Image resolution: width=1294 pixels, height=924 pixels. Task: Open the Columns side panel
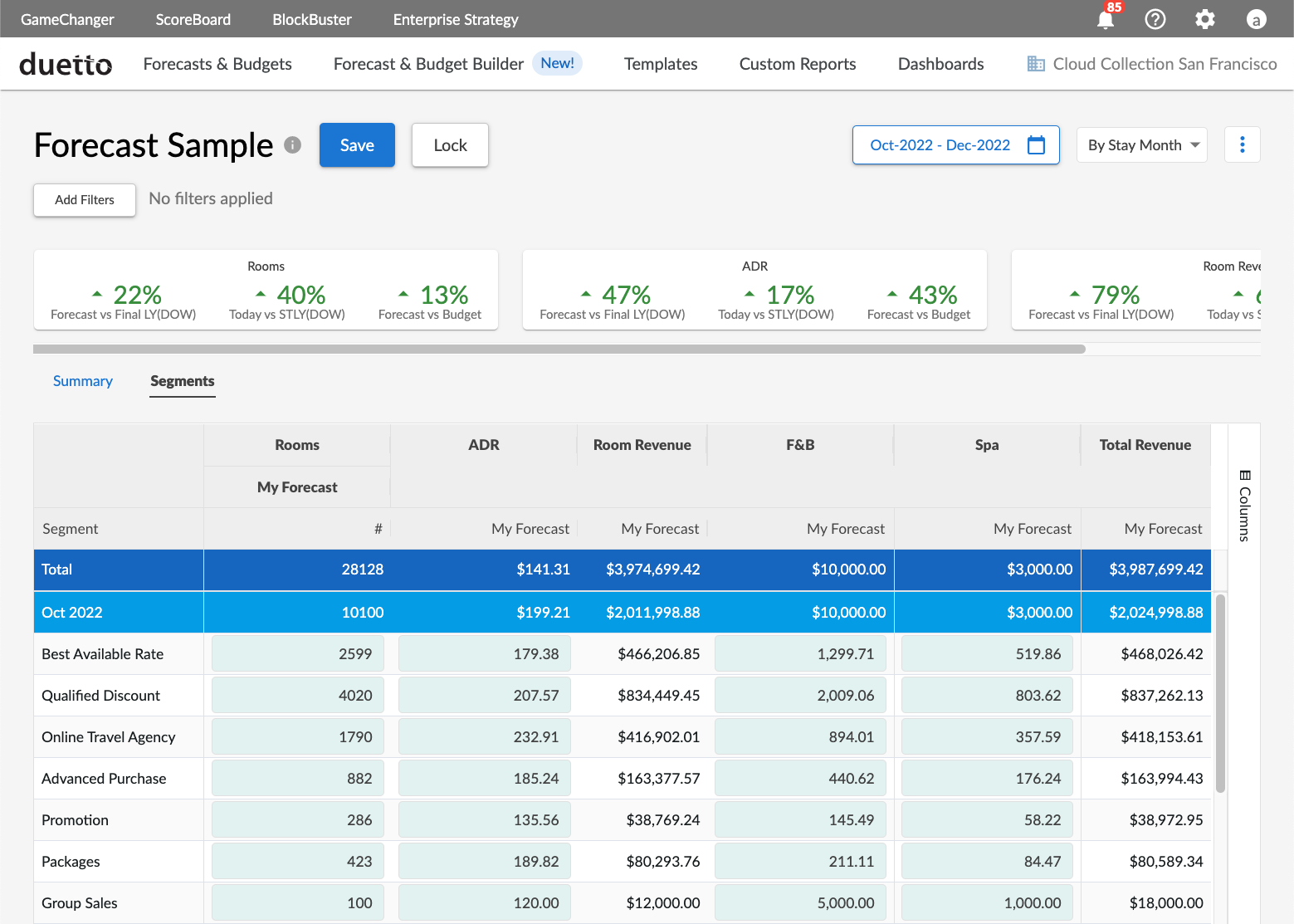1244,506
